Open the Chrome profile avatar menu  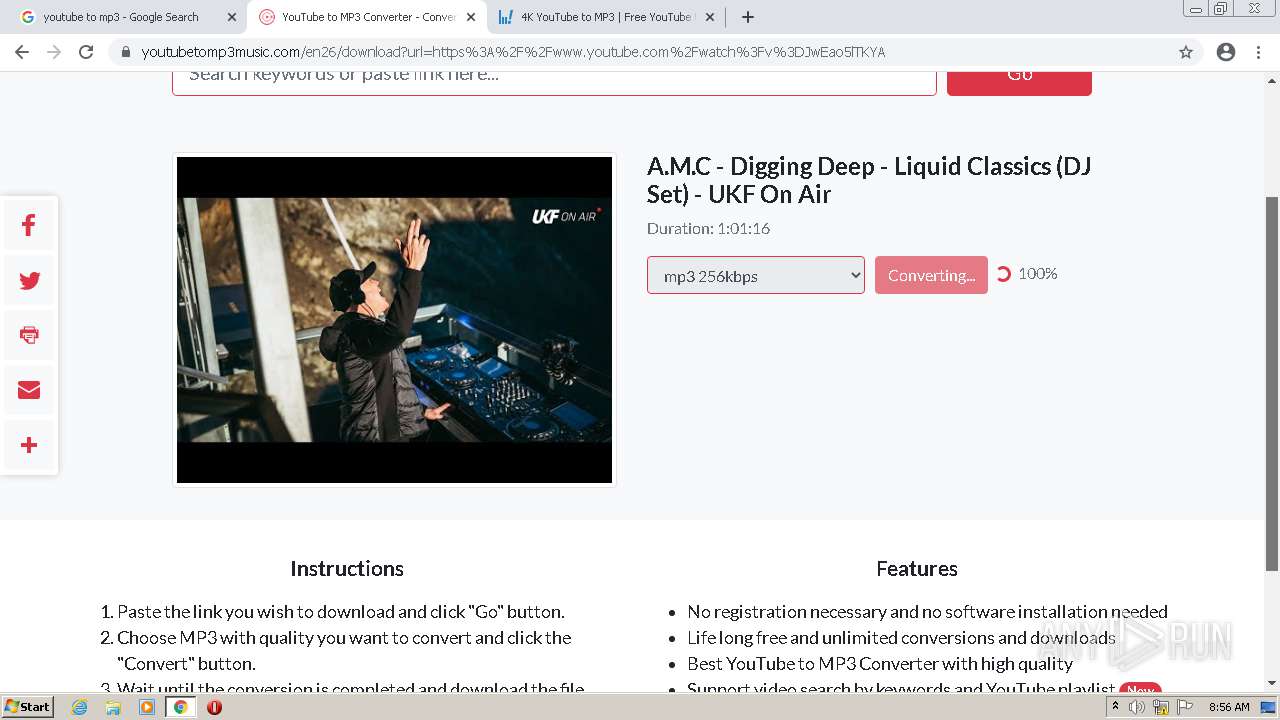(x=1226, y=52)
